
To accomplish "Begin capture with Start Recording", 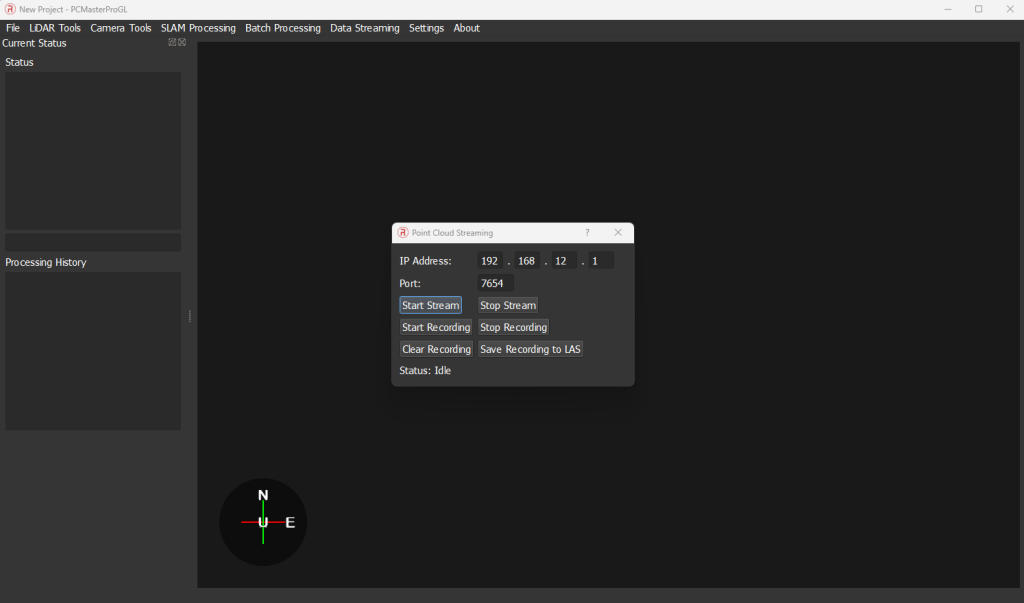I will pyautogui.click(x=436, y=327).
